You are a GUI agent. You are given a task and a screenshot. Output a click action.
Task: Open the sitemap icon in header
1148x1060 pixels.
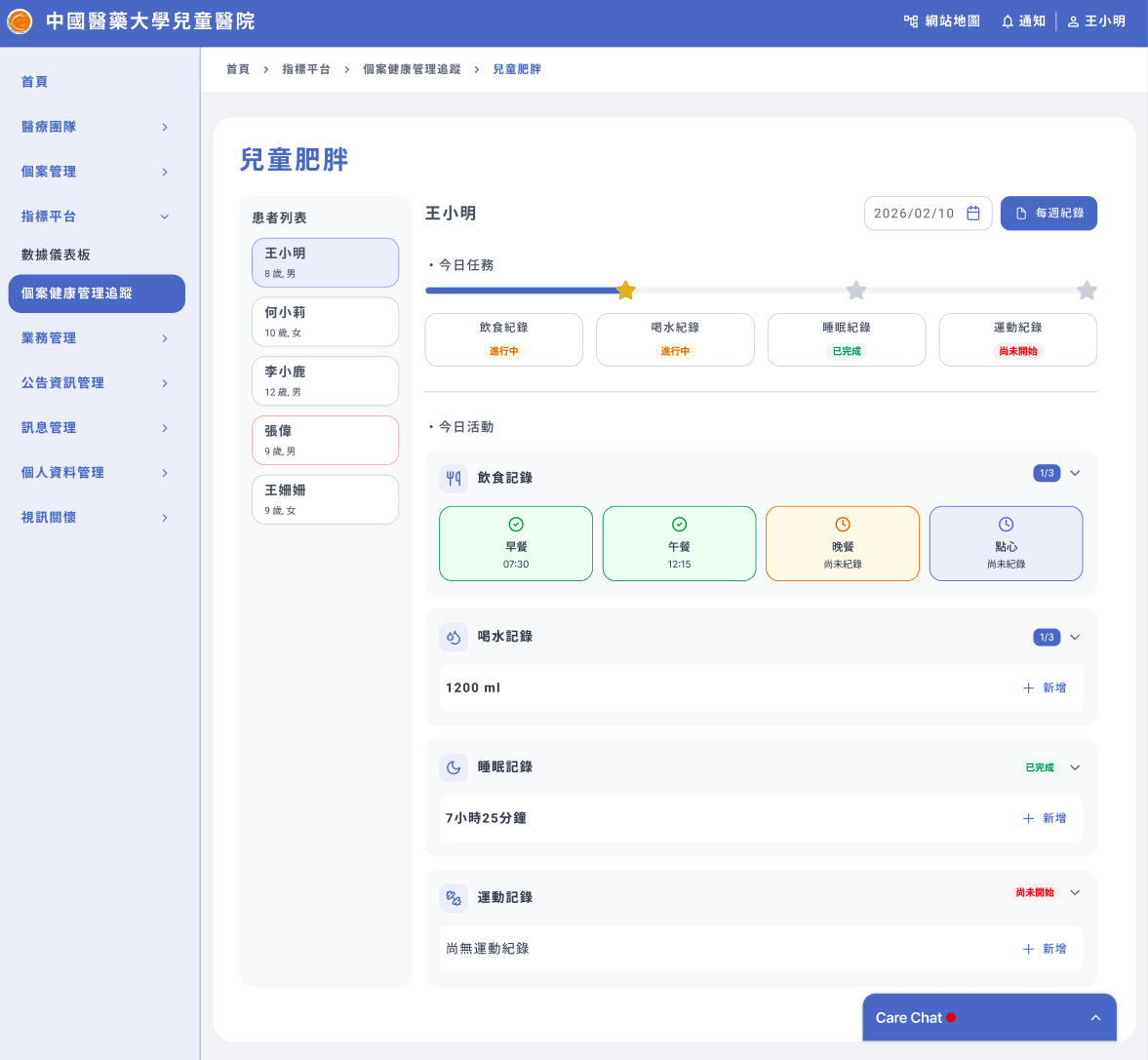pyautogui.click(x=911, y=21)
